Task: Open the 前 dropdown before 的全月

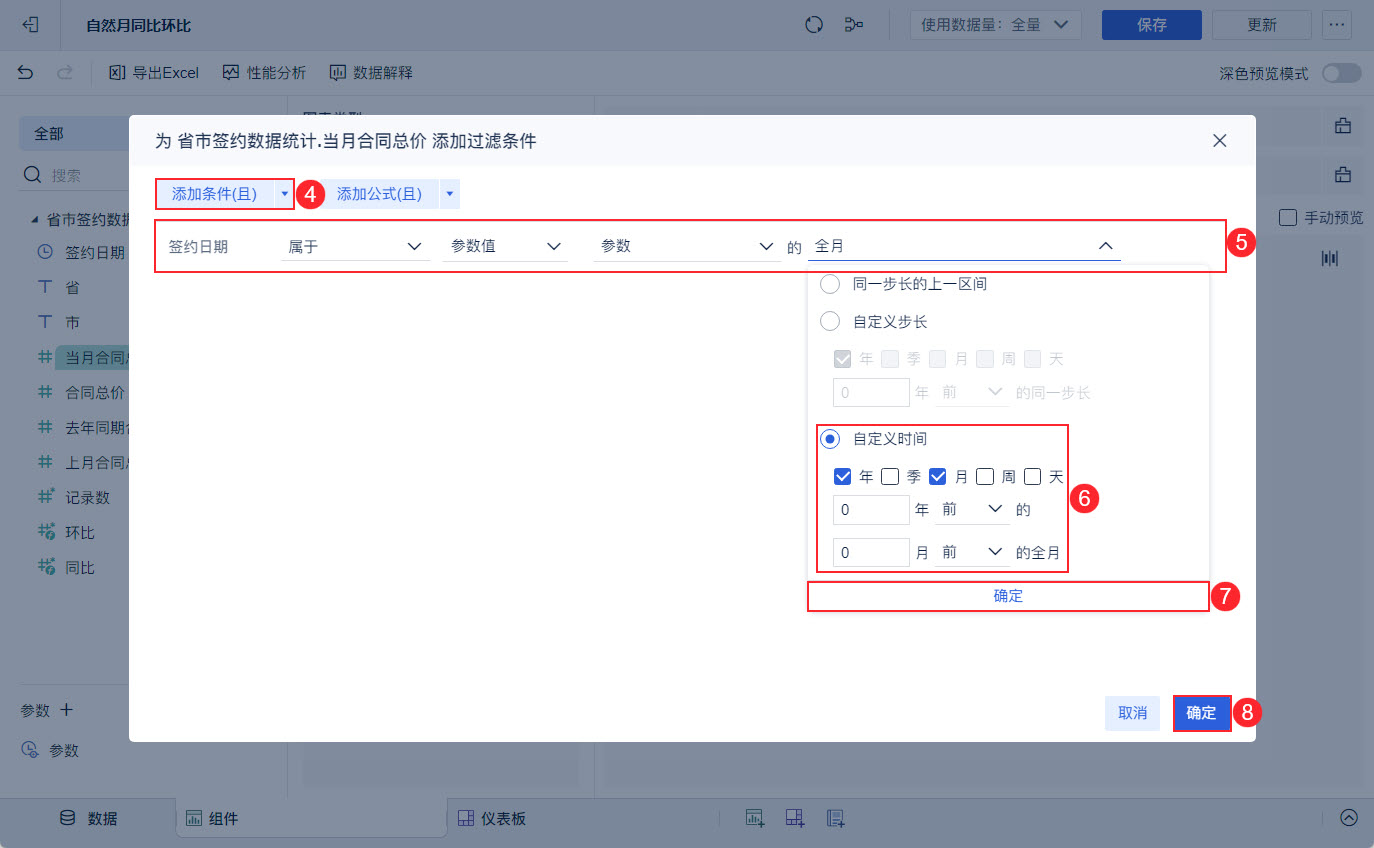Action: tap(972, 552)
